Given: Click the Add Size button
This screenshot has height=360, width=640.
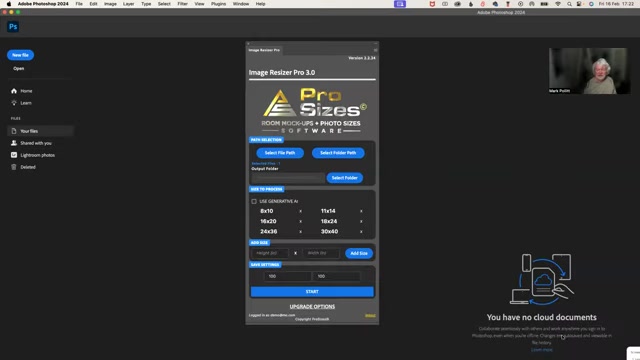Looking at the screenshot, I should pyautogui.click(x=359, y=253).
